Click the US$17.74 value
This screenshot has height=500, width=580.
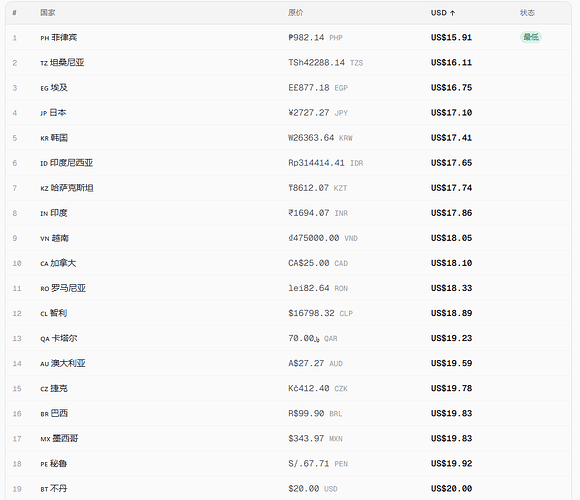tap(451, 188)
